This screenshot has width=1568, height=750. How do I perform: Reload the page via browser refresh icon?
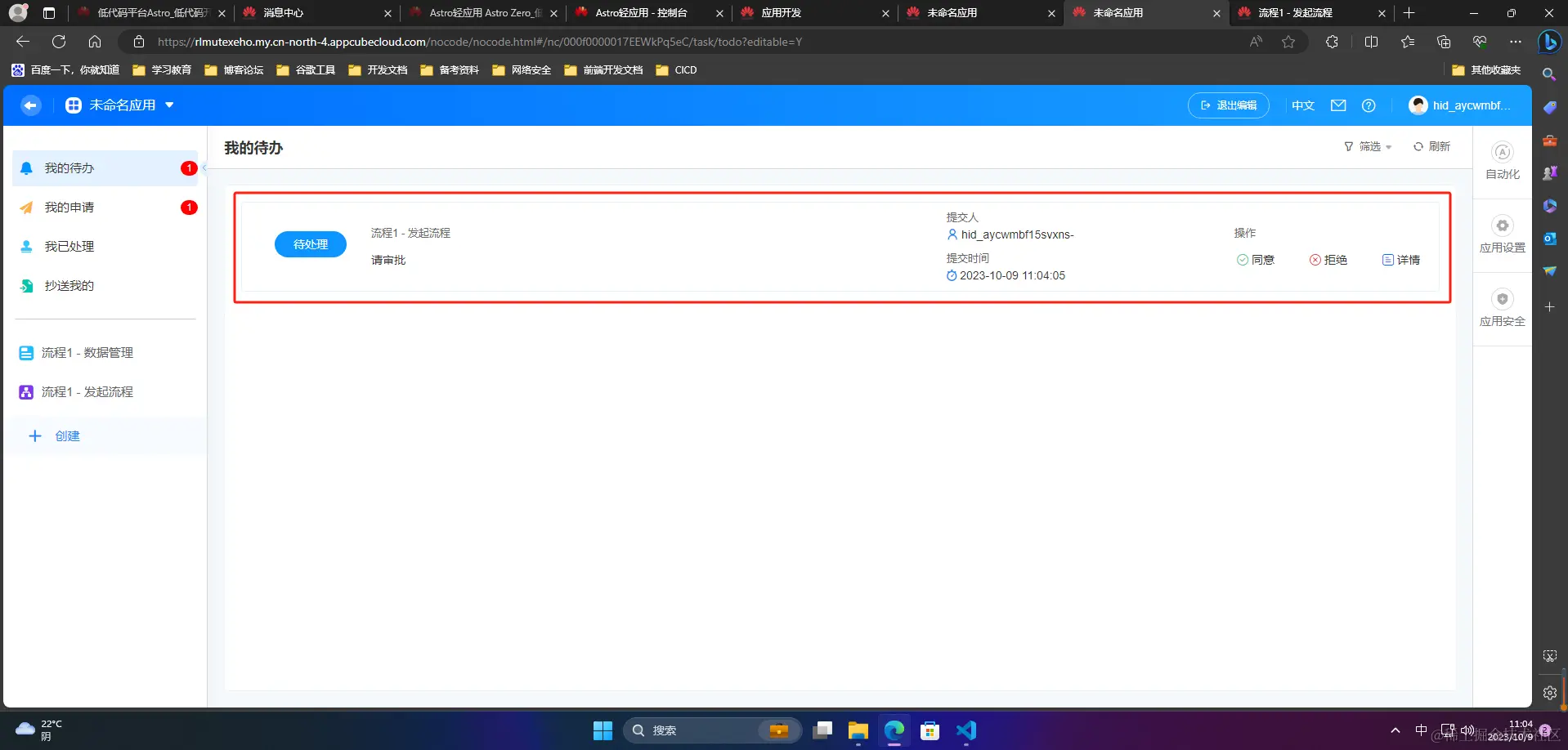59,42
